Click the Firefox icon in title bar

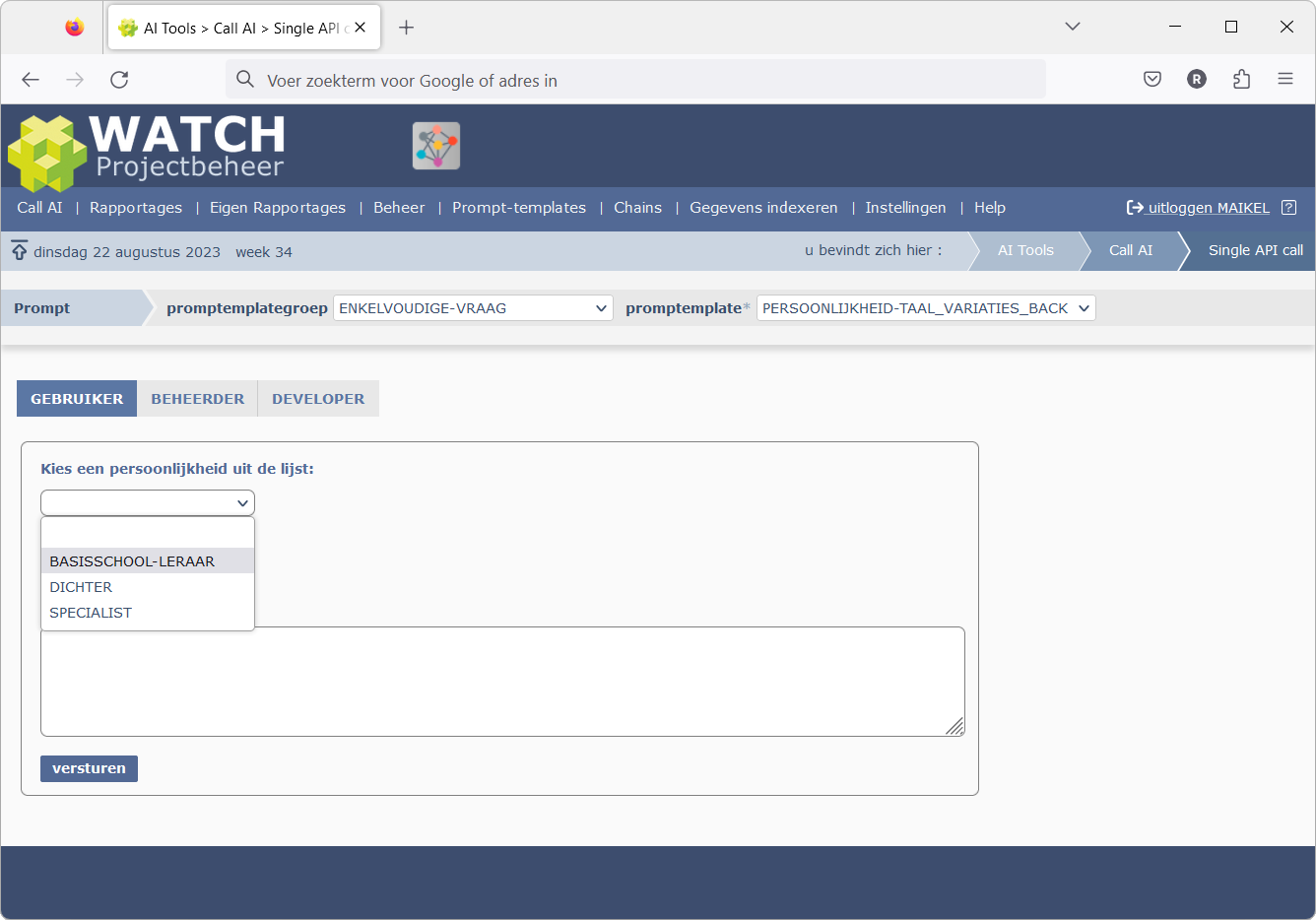[x=75, y=28]
